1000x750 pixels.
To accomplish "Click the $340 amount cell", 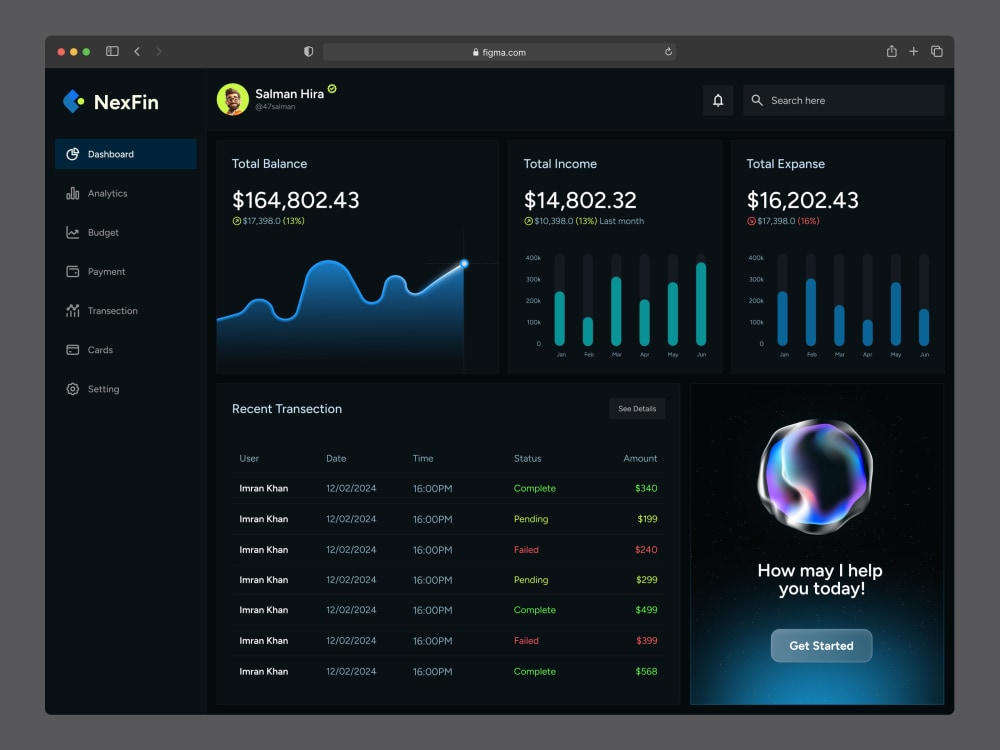I will tap(646, 489).
